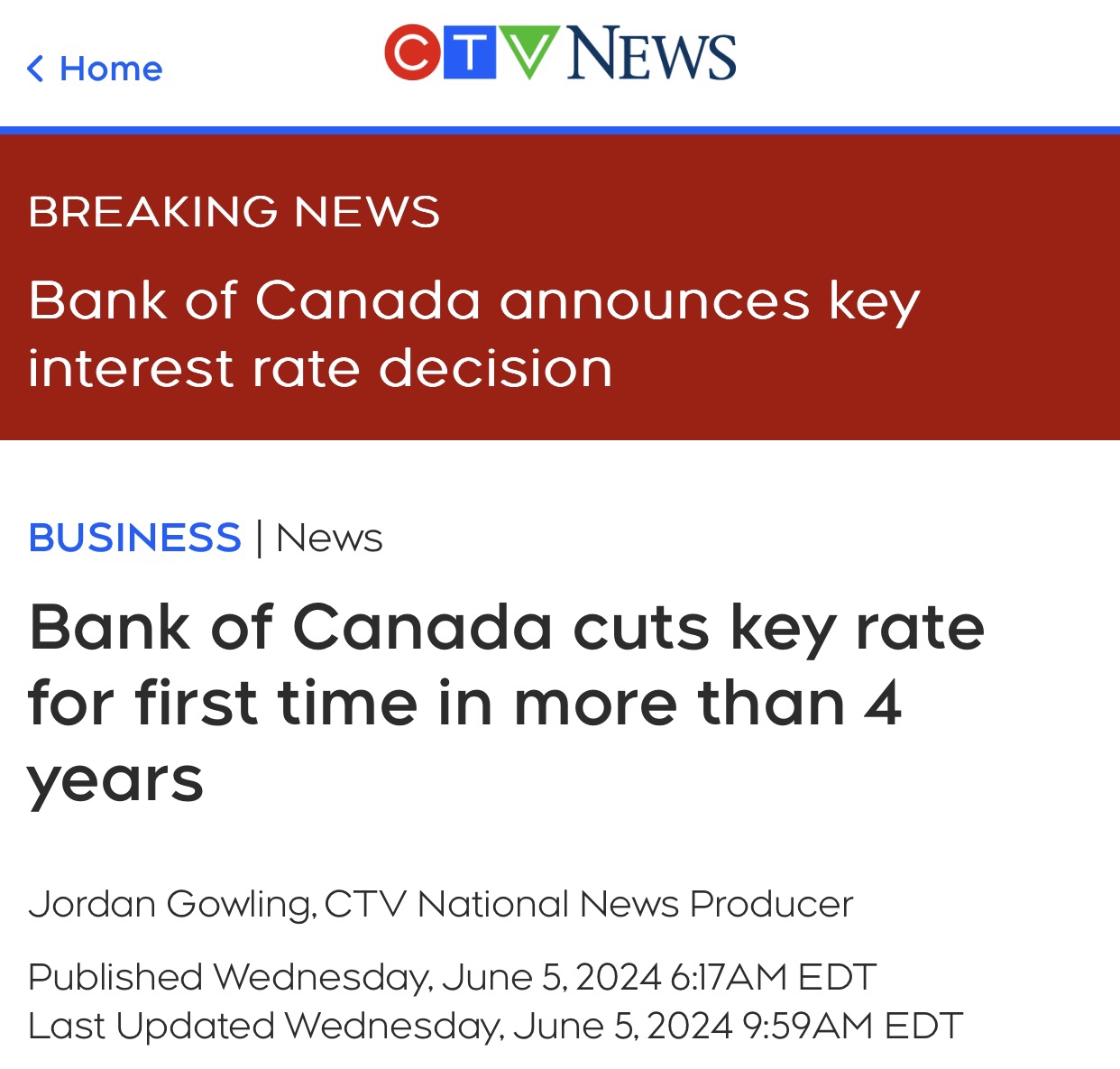Click headline about Bank of Canada rate cut
This screenshot has height=1069, width=1120.
click(x=506, y=703)
